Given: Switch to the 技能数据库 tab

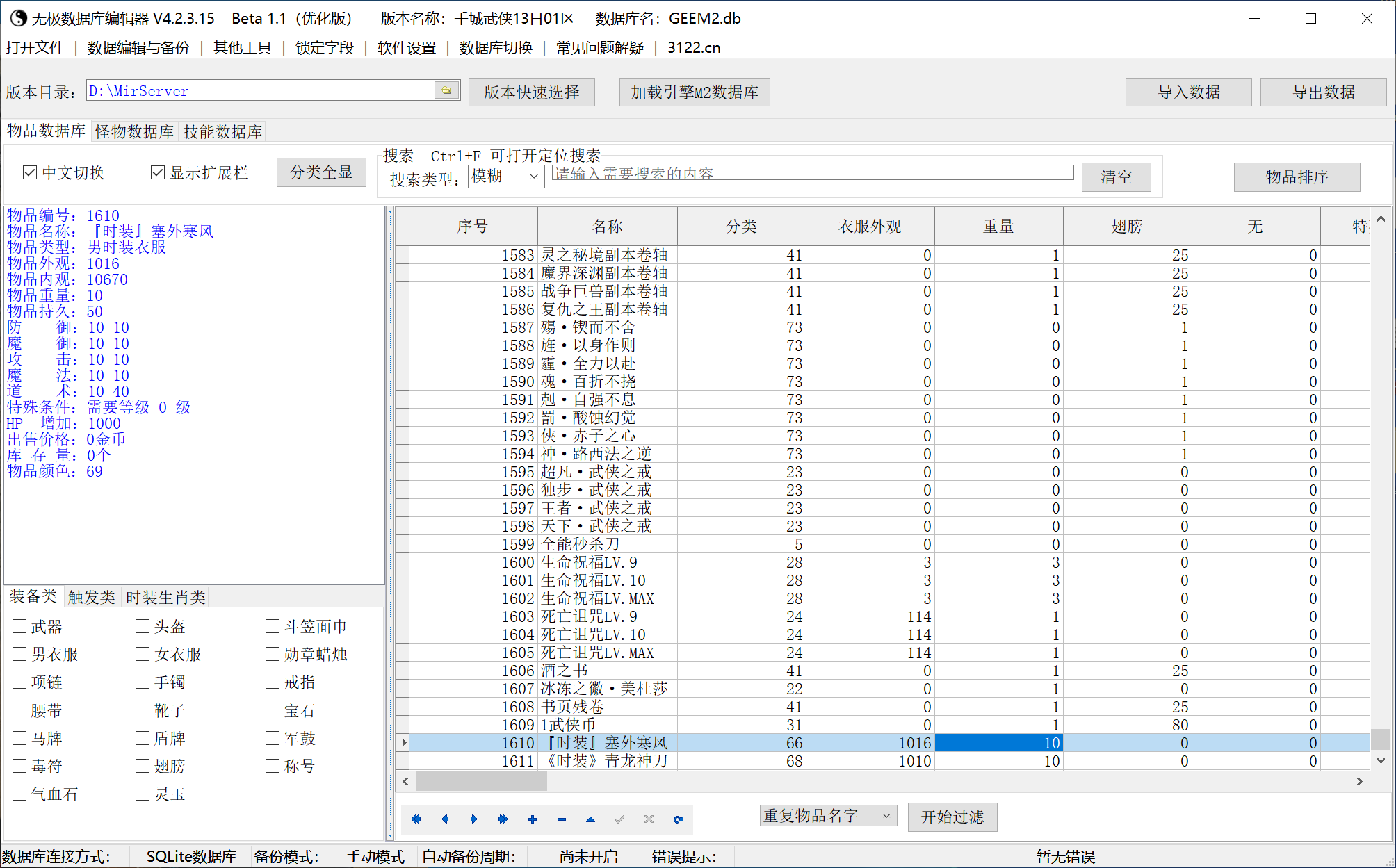Looking at the screenshot, I should [x=223, y=131].
